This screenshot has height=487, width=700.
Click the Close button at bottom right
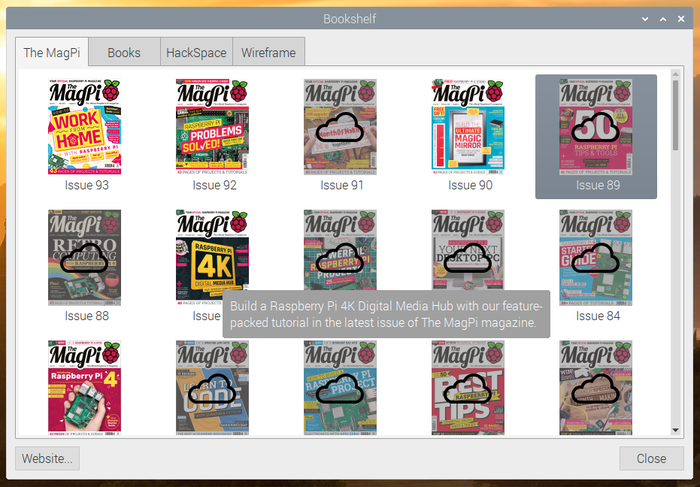click(x=651, y=459)
